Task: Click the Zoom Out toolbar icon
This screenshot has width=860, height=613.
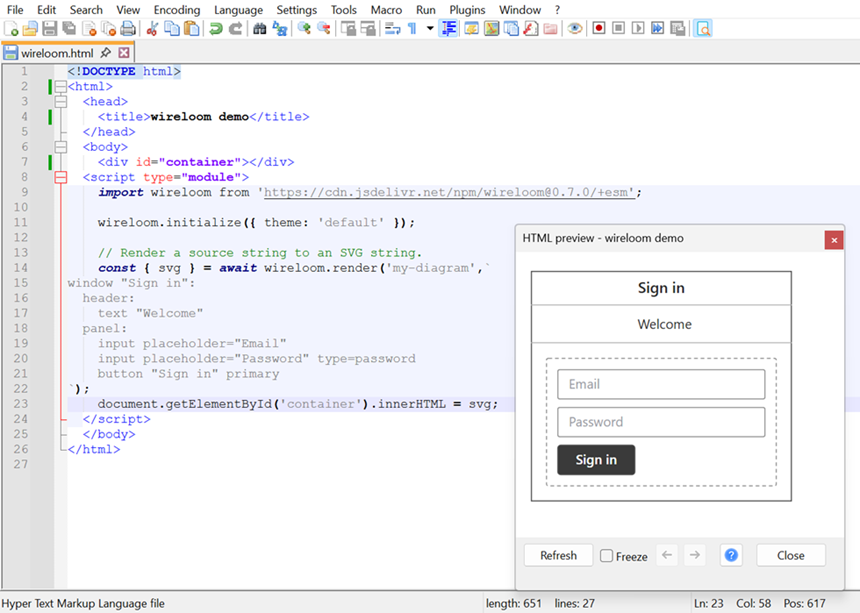Action: [x=324, y=29]
